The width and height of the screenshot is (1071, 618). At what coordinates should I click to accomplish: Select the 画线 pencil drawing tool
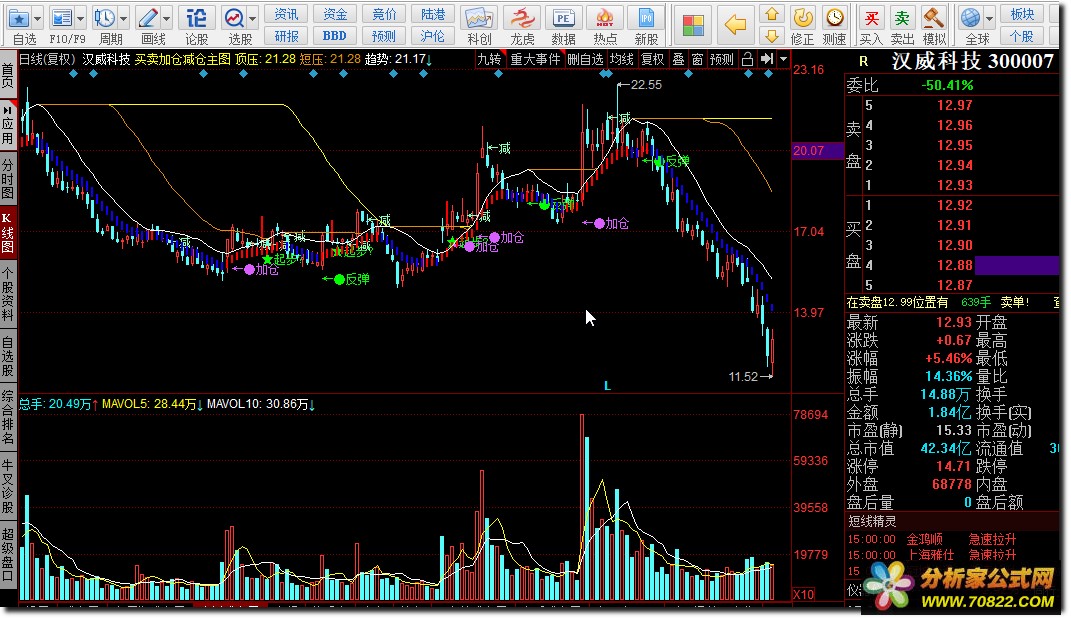click(x=148, y=18)
